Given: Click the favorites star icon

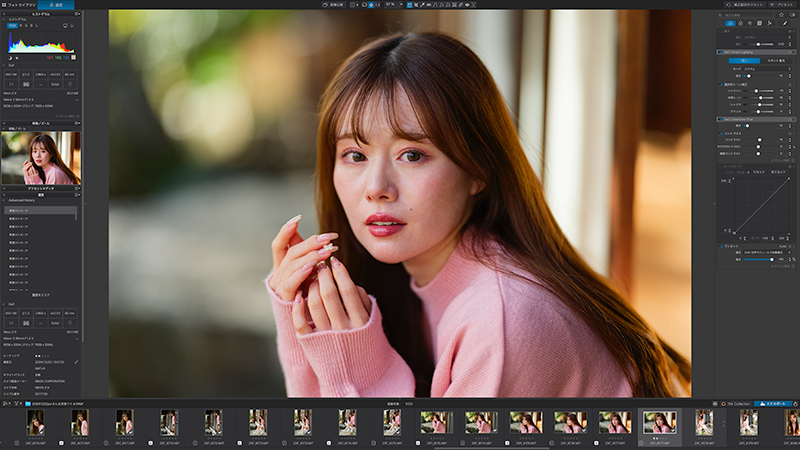Looking at the screenshot, I should (781, 15).
